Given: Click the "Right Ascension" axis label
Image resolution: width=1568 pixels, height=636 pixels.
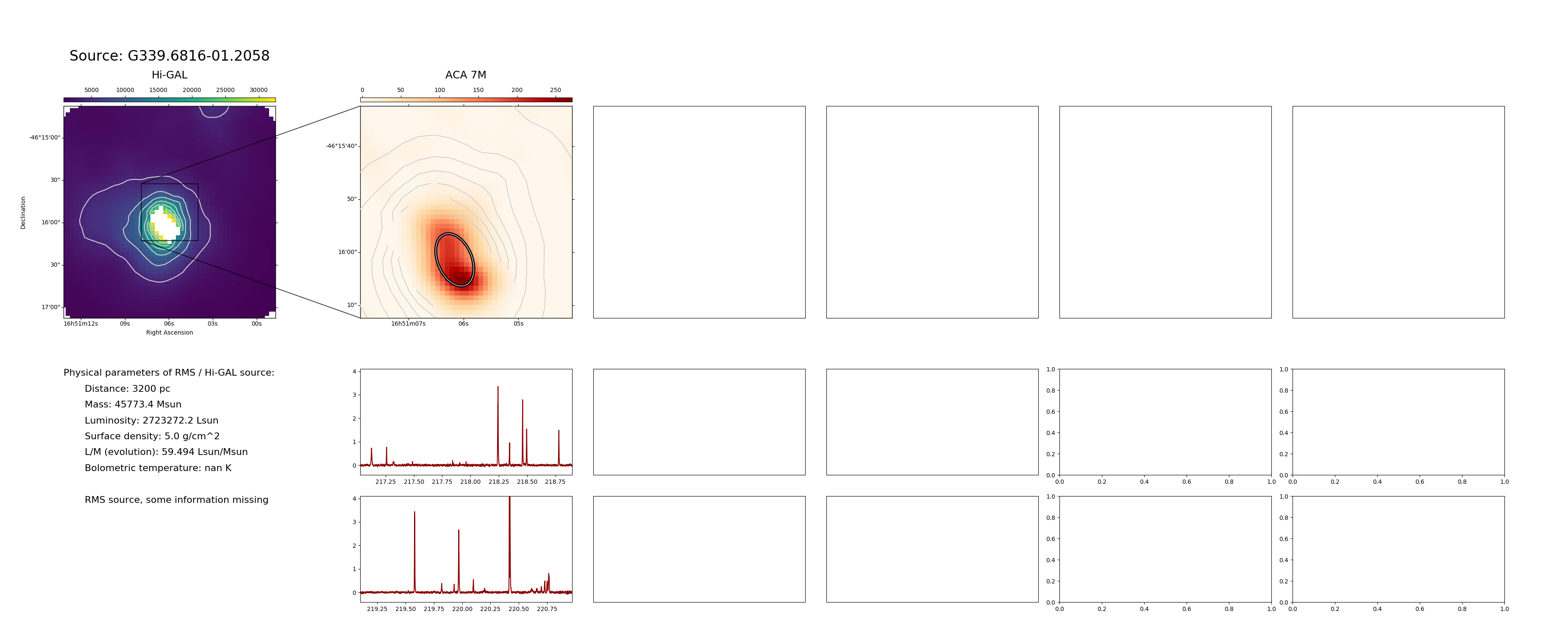Looking at the screenshot, I should (x=169, y=332).
